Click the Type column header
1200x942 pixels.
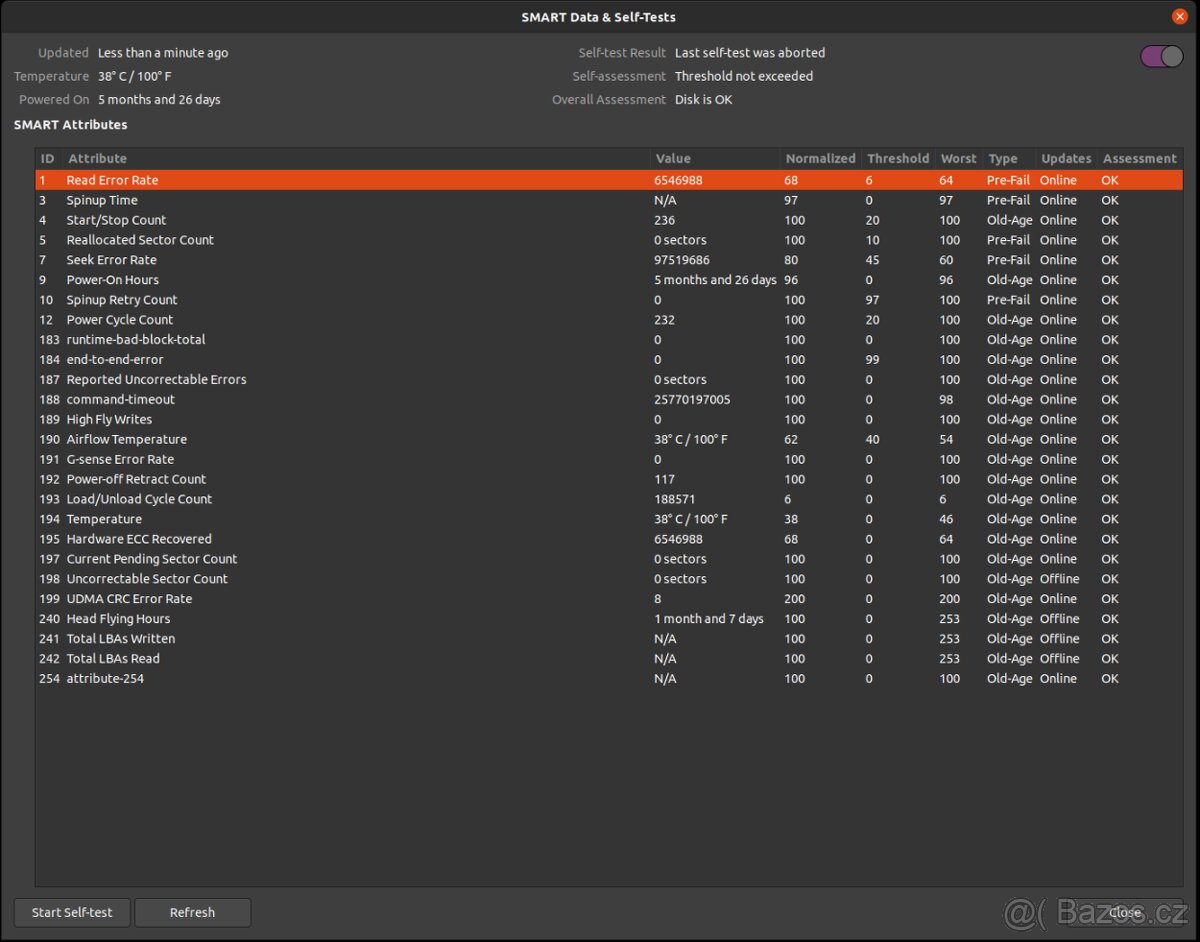point(1002,159)
